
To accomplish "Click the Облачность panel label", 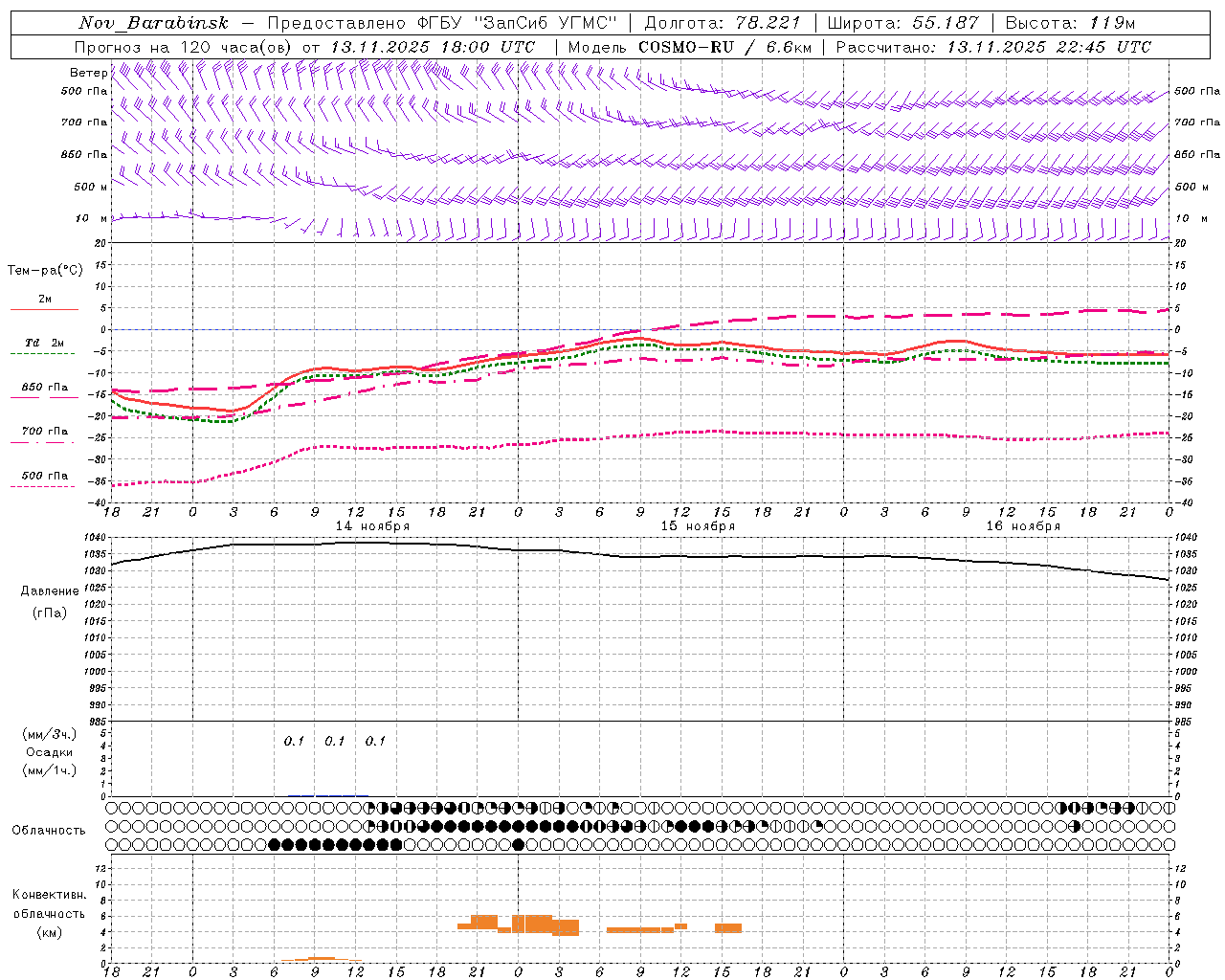I will click(x=49, y=831).
